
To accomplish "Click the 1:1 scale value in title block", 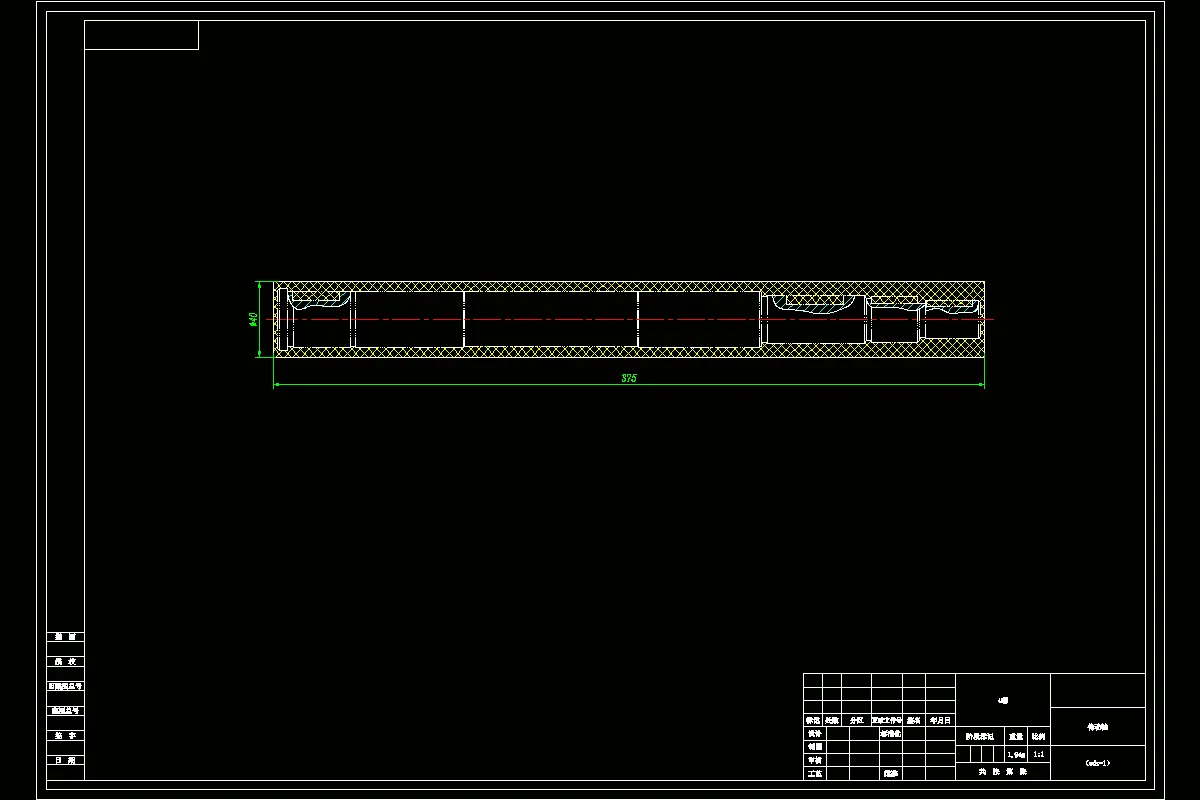I will [x=1039, y=754].
